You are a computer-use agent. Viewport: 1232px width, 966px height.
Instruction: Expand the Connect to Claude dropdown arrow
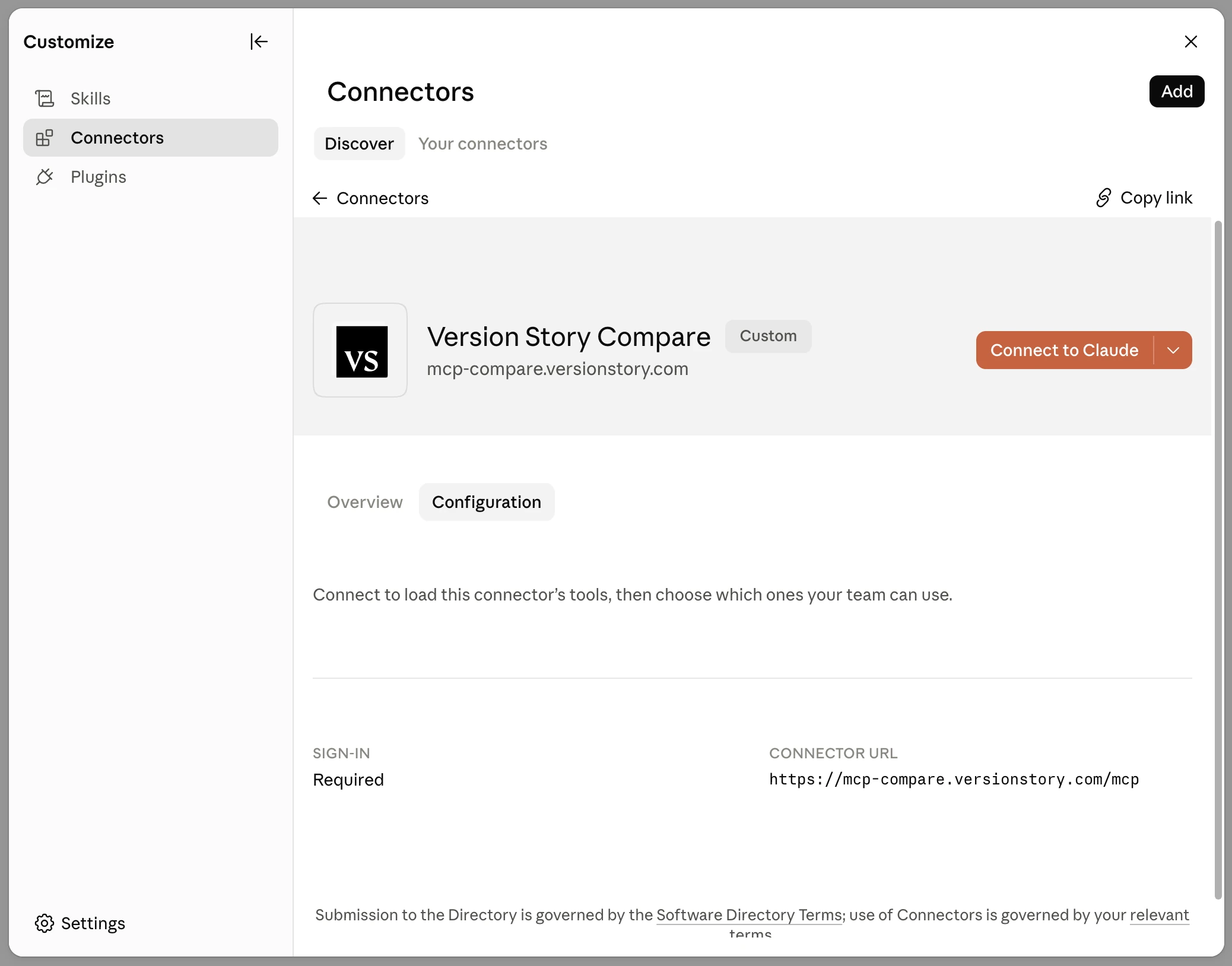[1173, 350]
